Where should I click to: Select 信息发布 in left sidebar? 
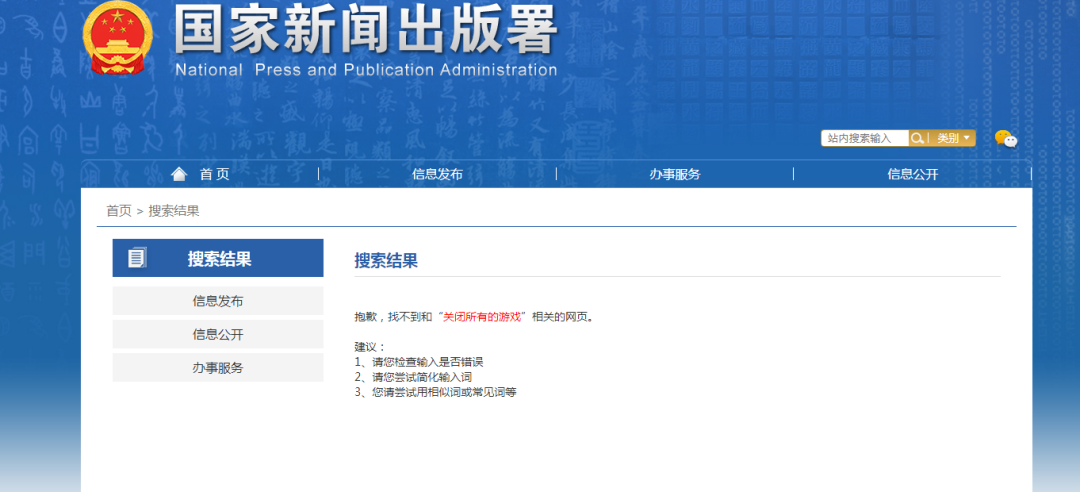[218, 301]
